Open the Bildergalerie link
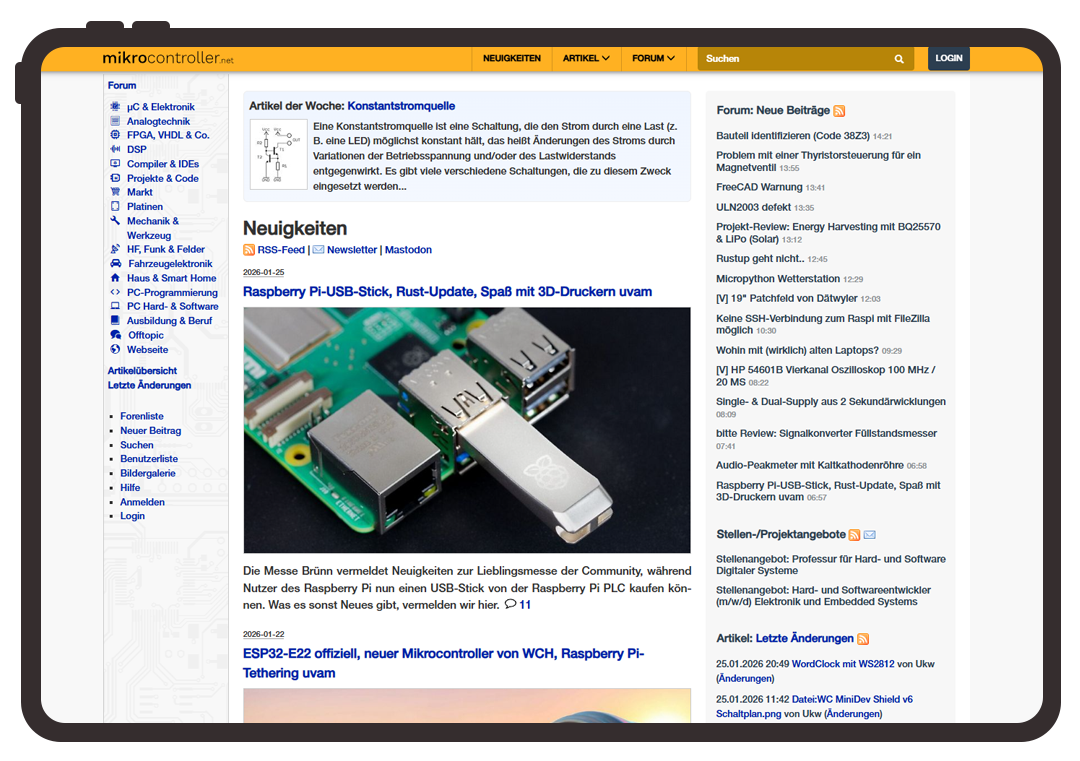This screenshot has width=1080, height=761. (148, 473)
